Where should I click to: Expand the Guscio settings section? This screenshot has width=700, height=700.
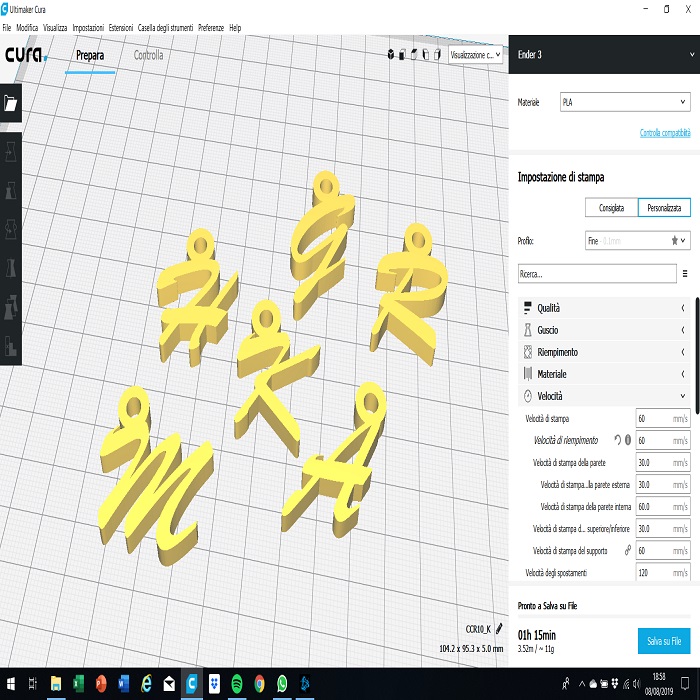tap(604, 330)
